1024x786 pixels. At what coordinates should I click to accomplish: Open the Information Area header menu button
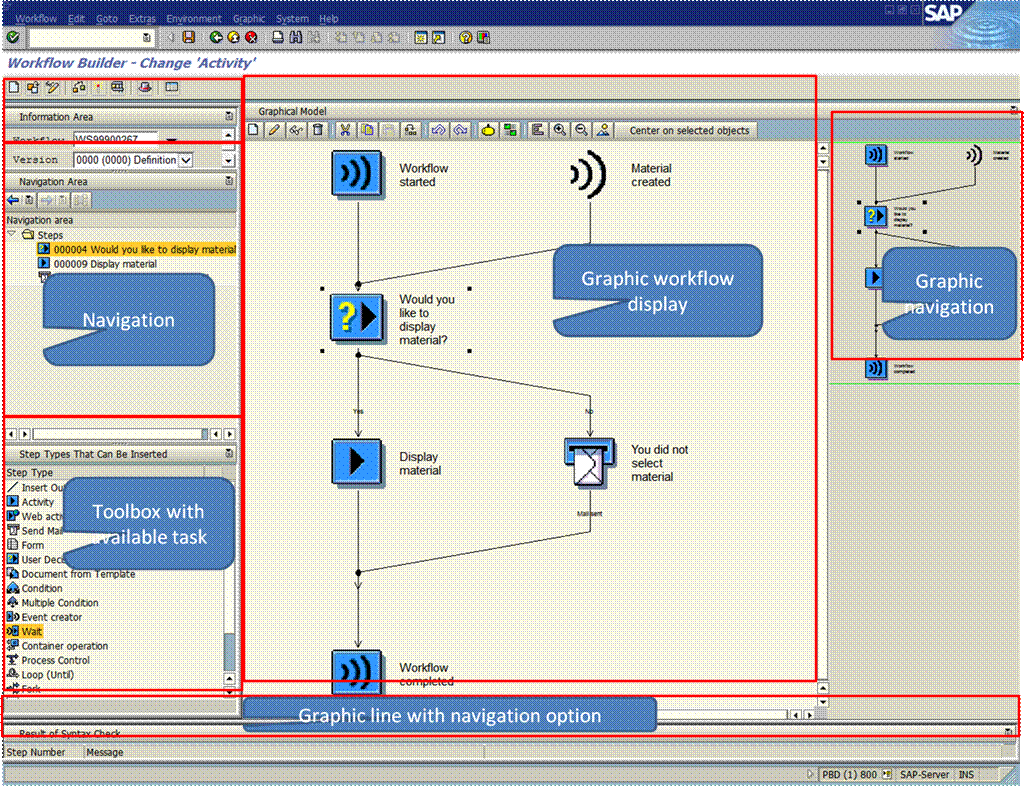(x=229, y=116)
